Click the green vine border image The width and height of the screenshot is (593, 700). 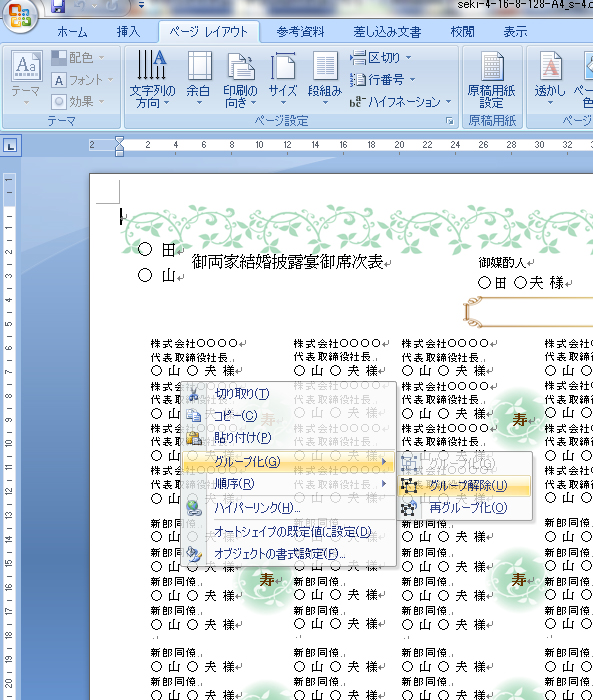357,229
